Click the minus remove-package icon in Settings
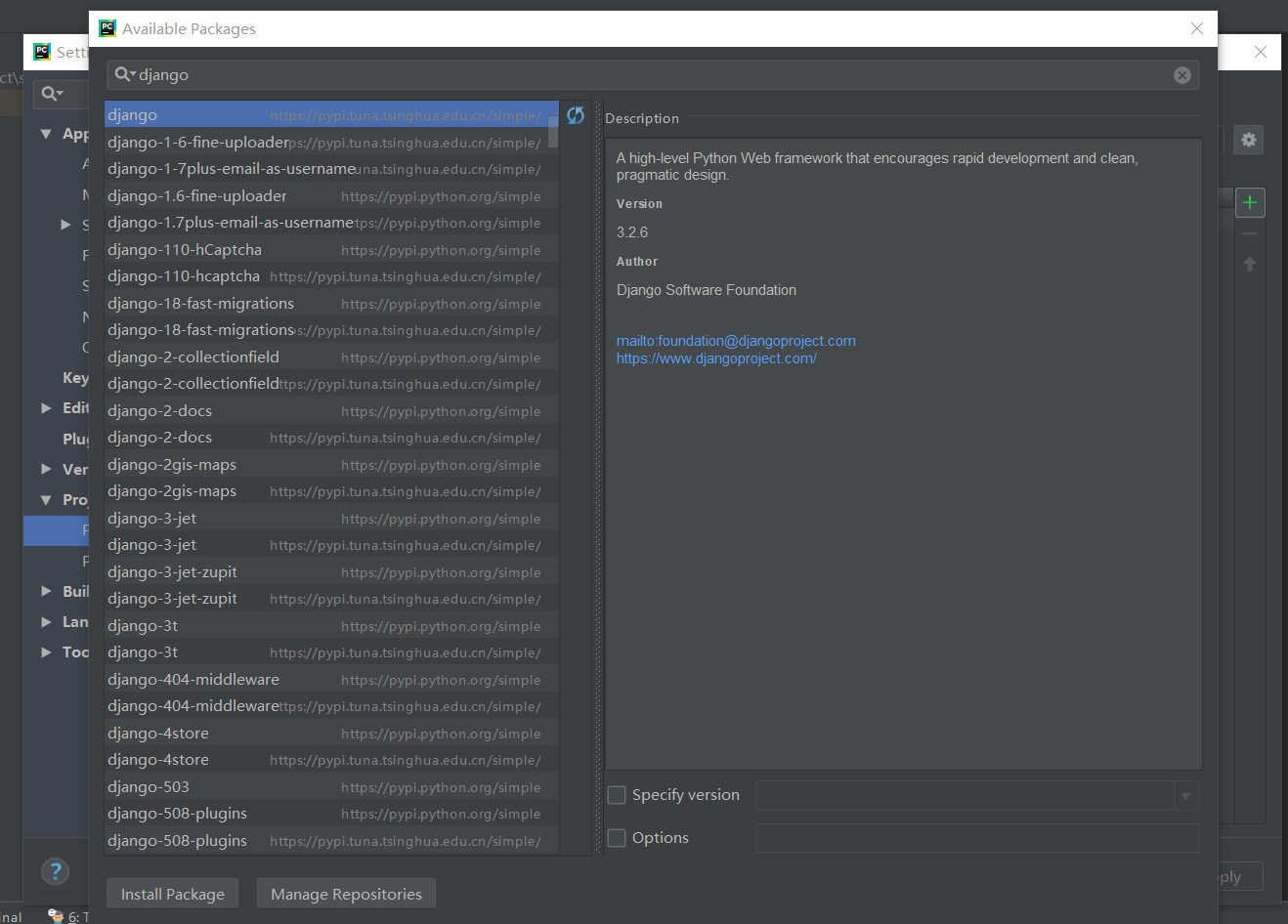The image size is (1288, 924). (1250, 234)
